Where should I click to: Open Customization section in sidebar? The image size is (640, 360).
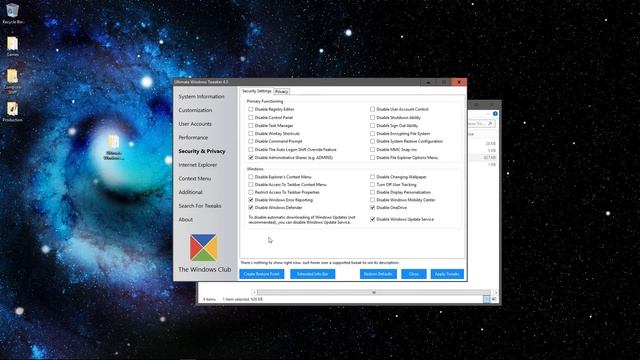tap(195, 110)
